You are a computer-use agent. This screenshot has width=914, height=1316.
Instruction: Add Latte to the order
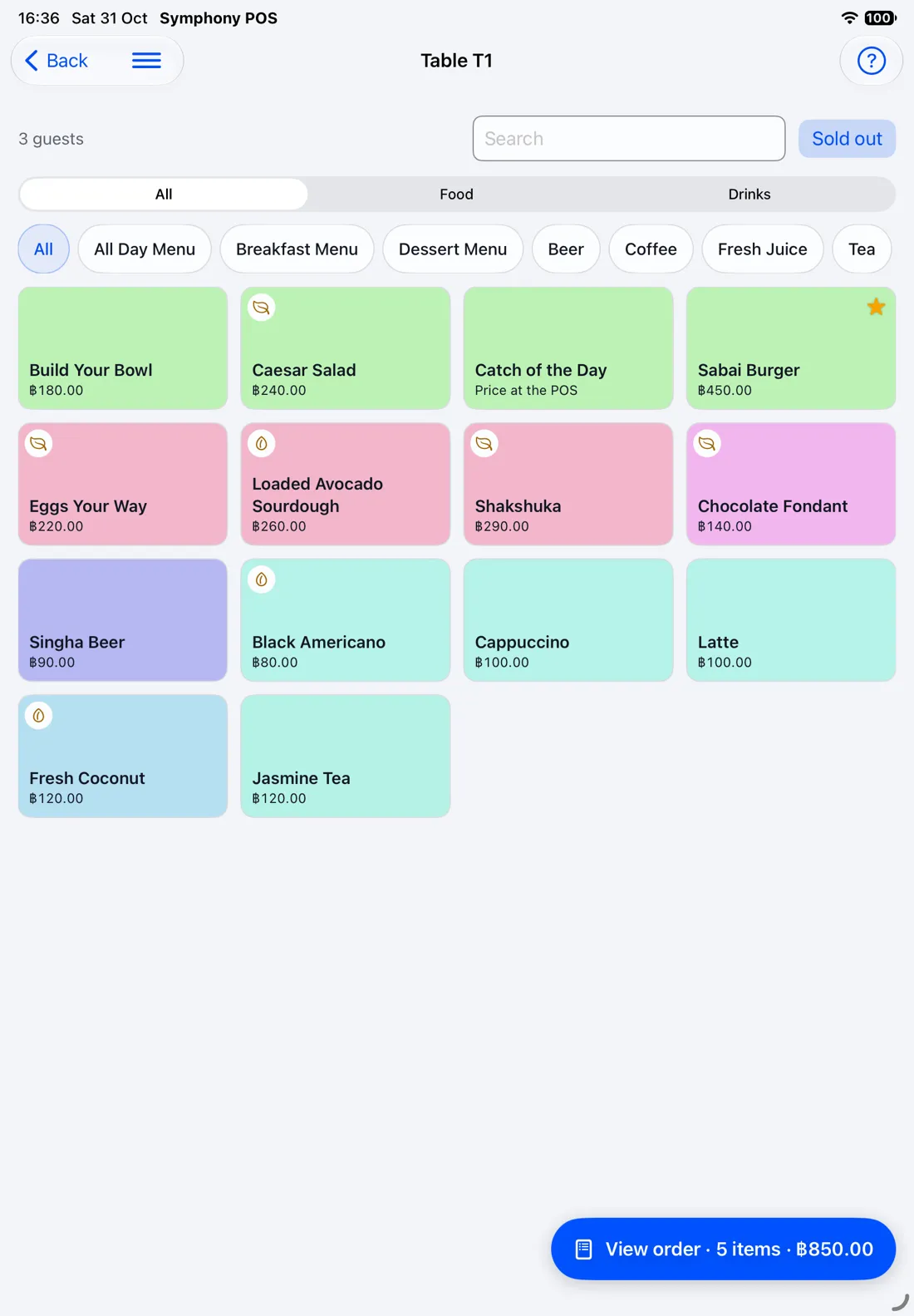(791, 620)
